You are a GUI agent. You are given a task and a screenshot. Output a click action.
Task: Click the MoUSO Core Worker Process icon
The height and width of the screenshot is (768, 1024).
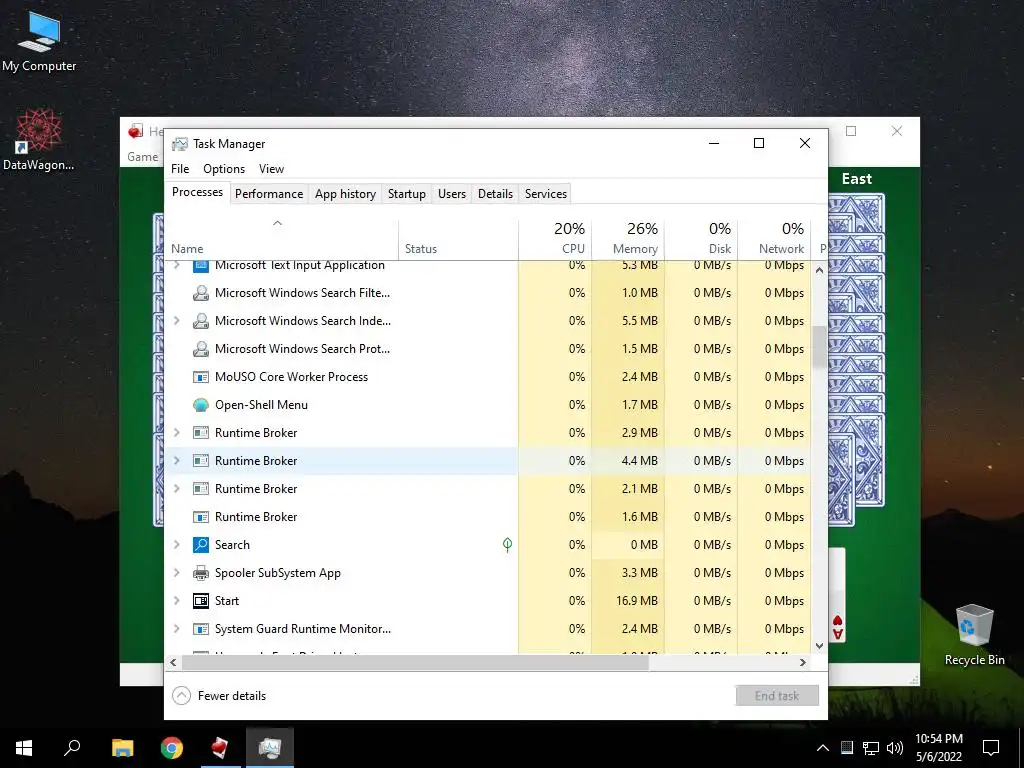[200, 377]
